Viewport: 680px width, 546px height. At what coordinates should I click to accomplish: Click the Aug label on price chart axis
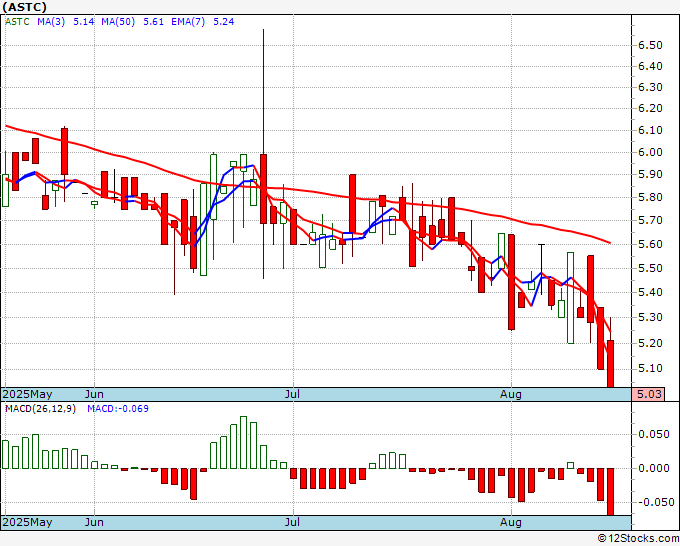[511, 394]
